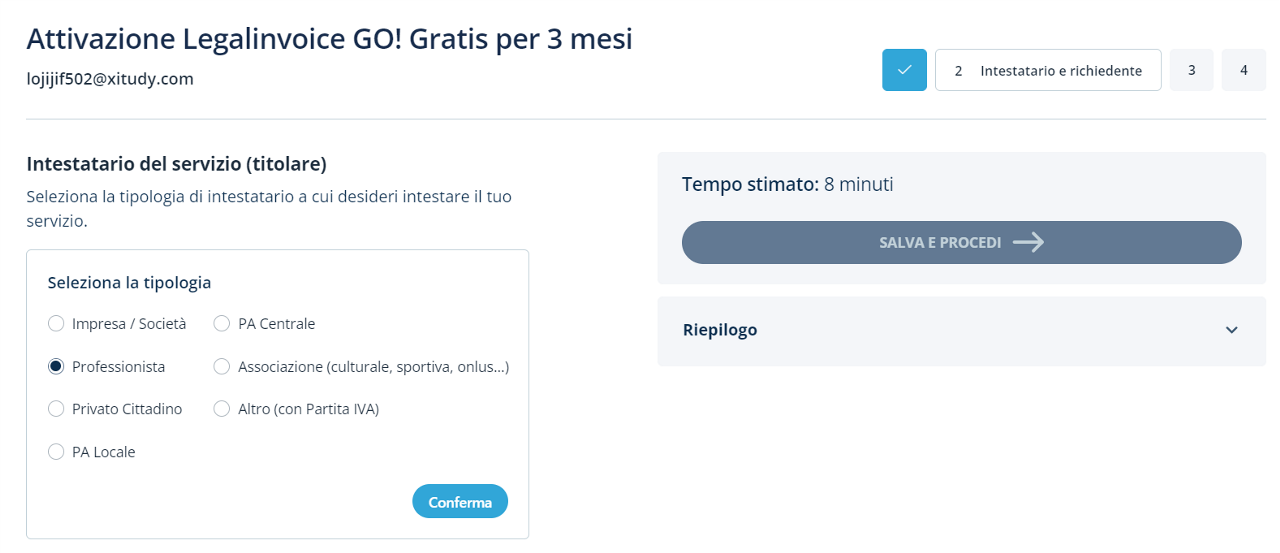The width and height of the screenshot is (1280, 553).
Task: Expand the Riepilogo chevron
Action: pos(1232,330)
